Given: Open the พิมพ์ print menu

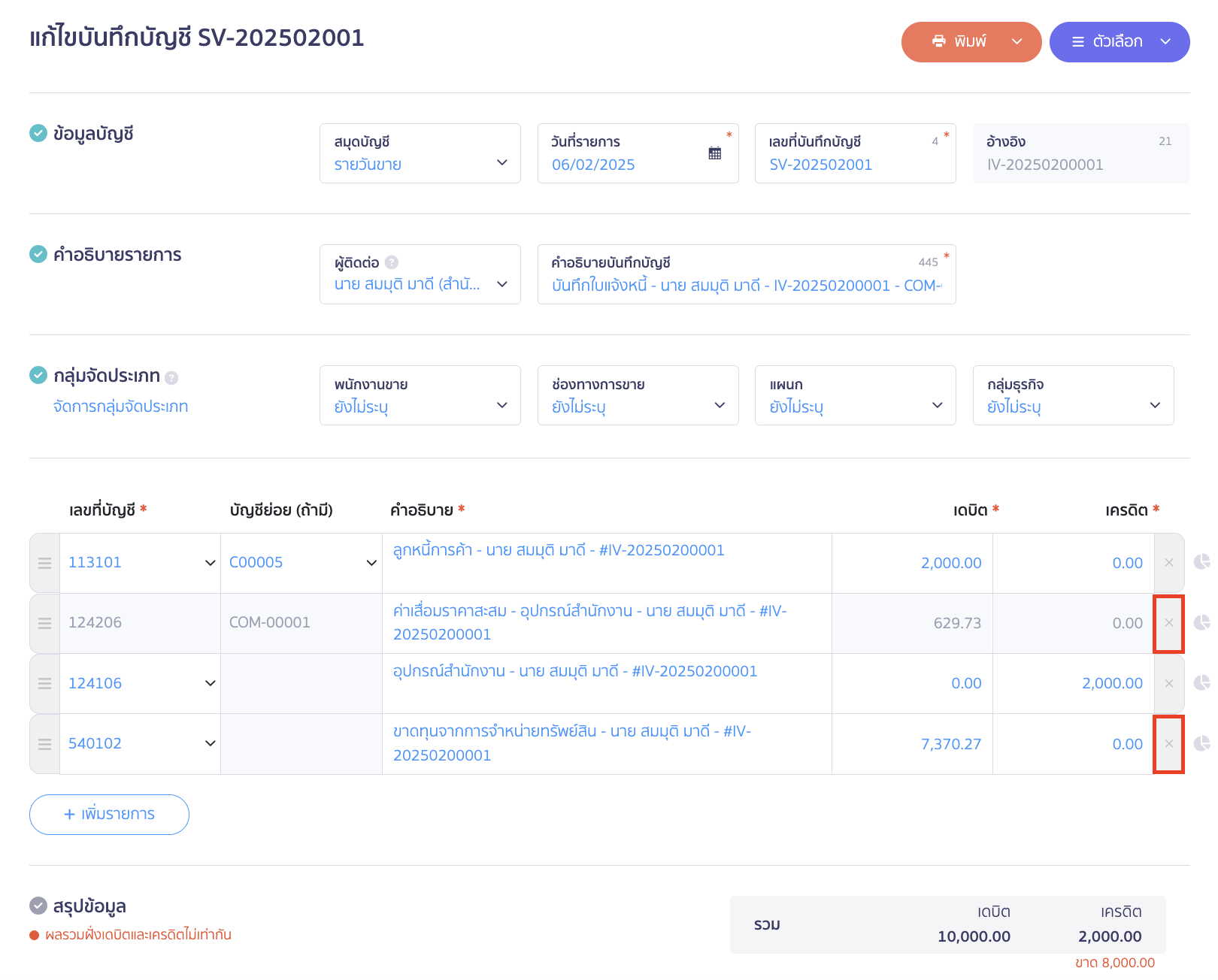Looking at the screenshot, I should click(x=971, y=42).
